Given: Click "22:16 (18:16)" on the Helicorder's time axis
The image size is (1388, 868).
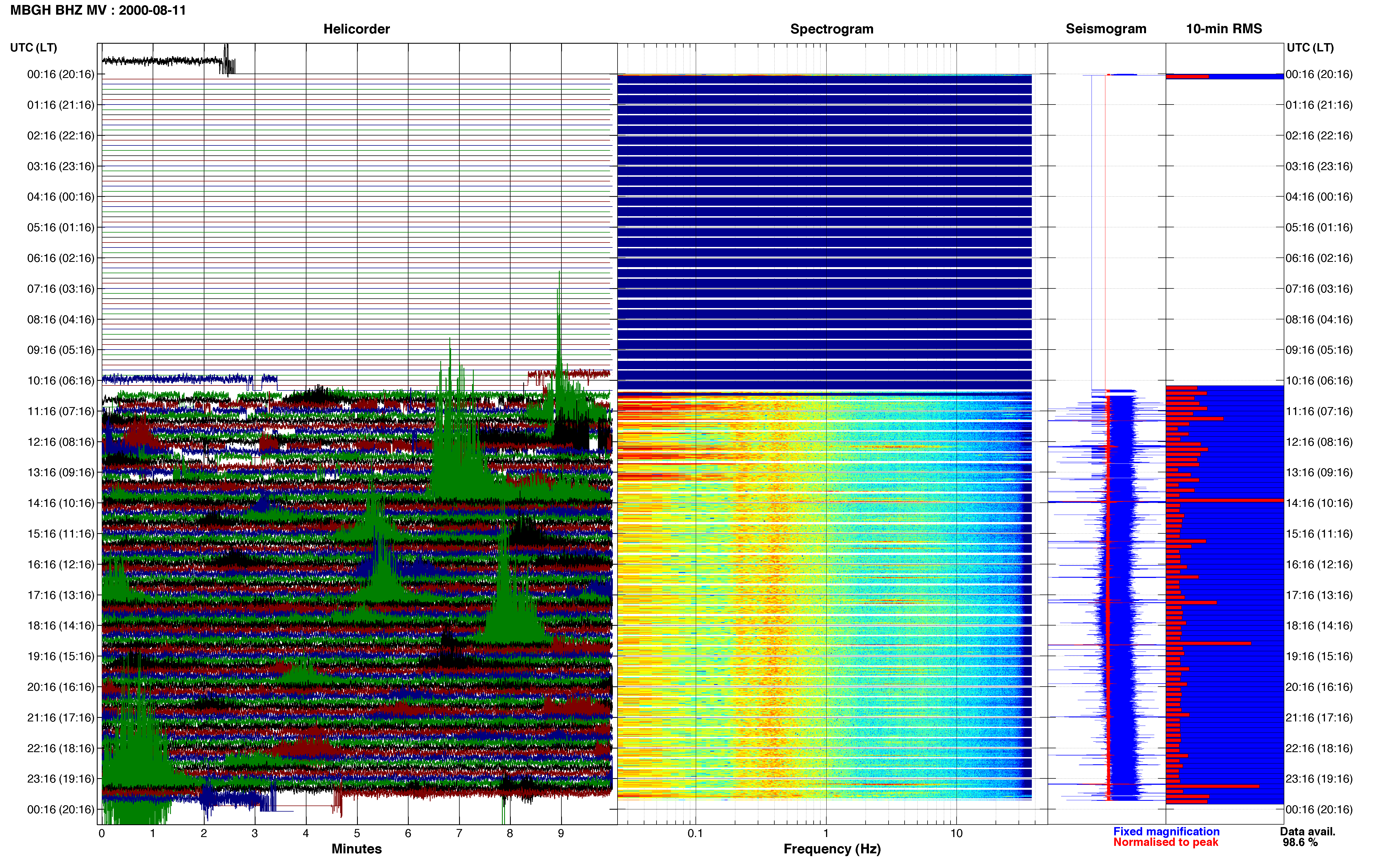Looking at the screenshot, I should [x=61, y=748].
